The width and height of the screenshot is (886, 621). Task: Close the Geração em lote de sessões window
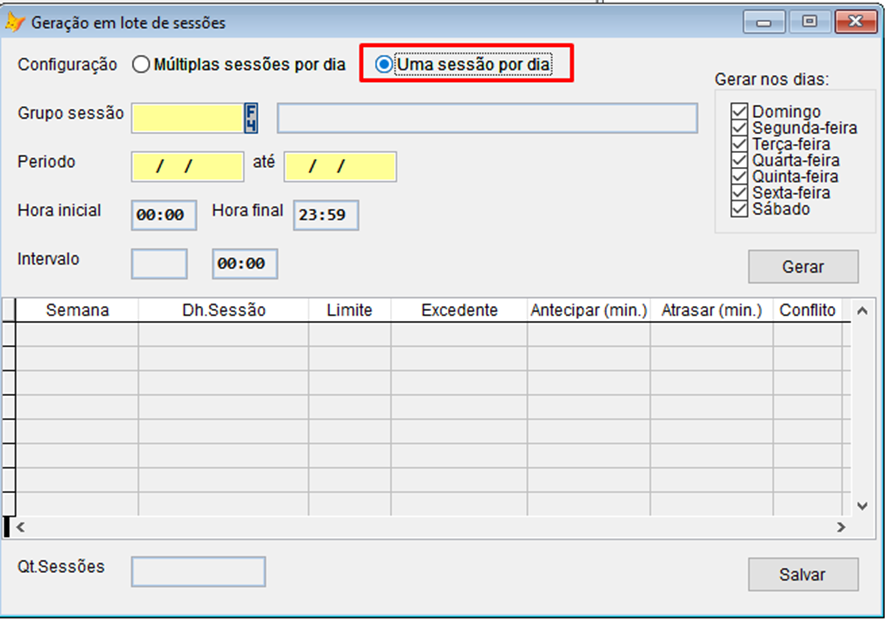(855, 22)
